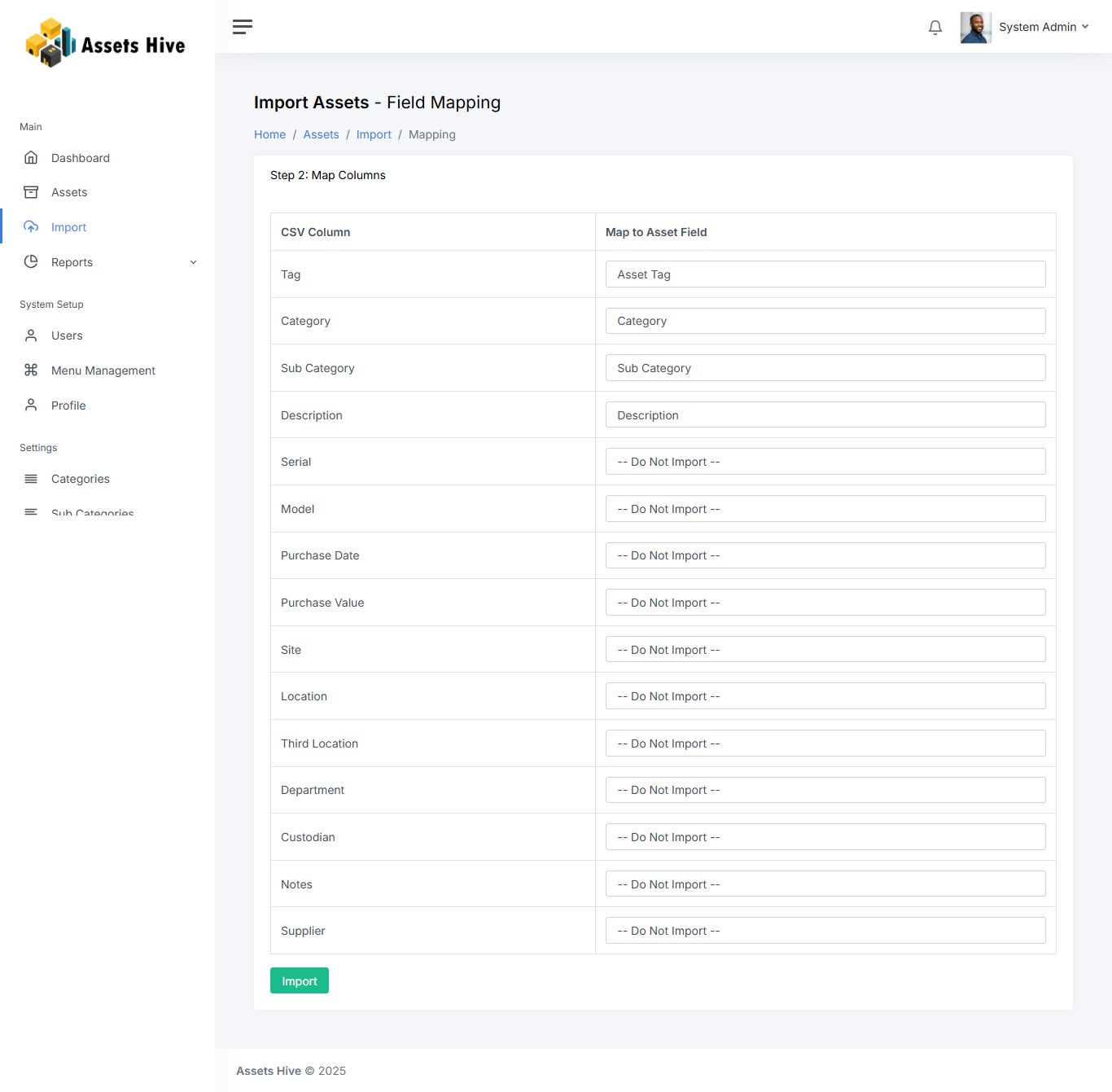Click the green Import button
Screen dimensions: 1112x1092
click(x=300, y=981)
